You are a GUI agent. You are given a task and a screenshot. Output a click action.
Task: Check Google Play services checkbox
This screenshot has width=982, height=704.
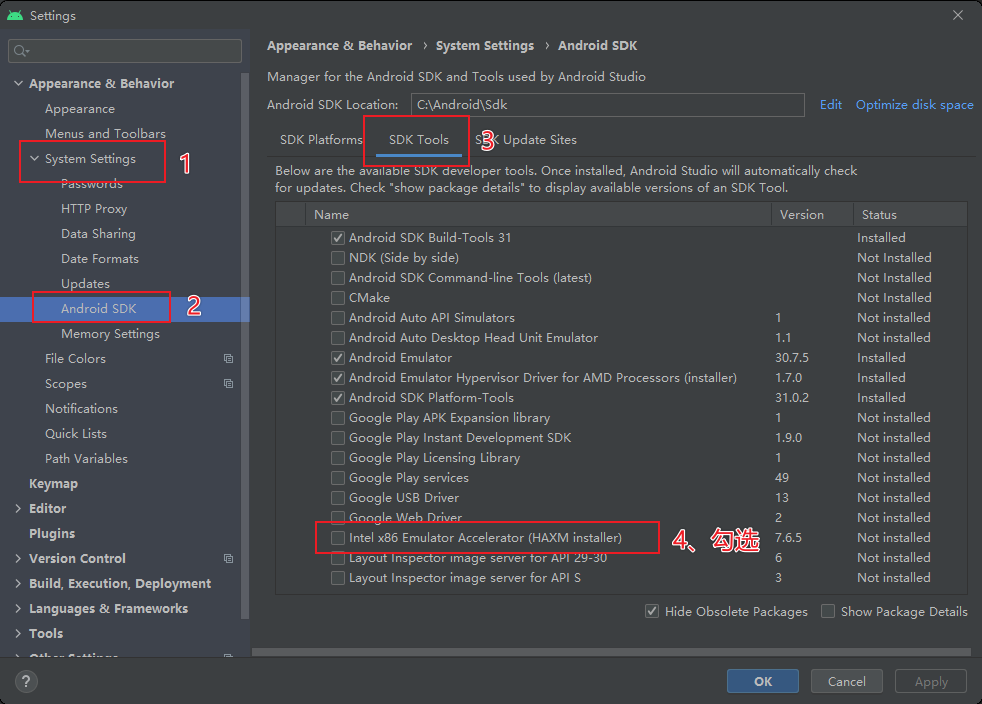[338, 477]
